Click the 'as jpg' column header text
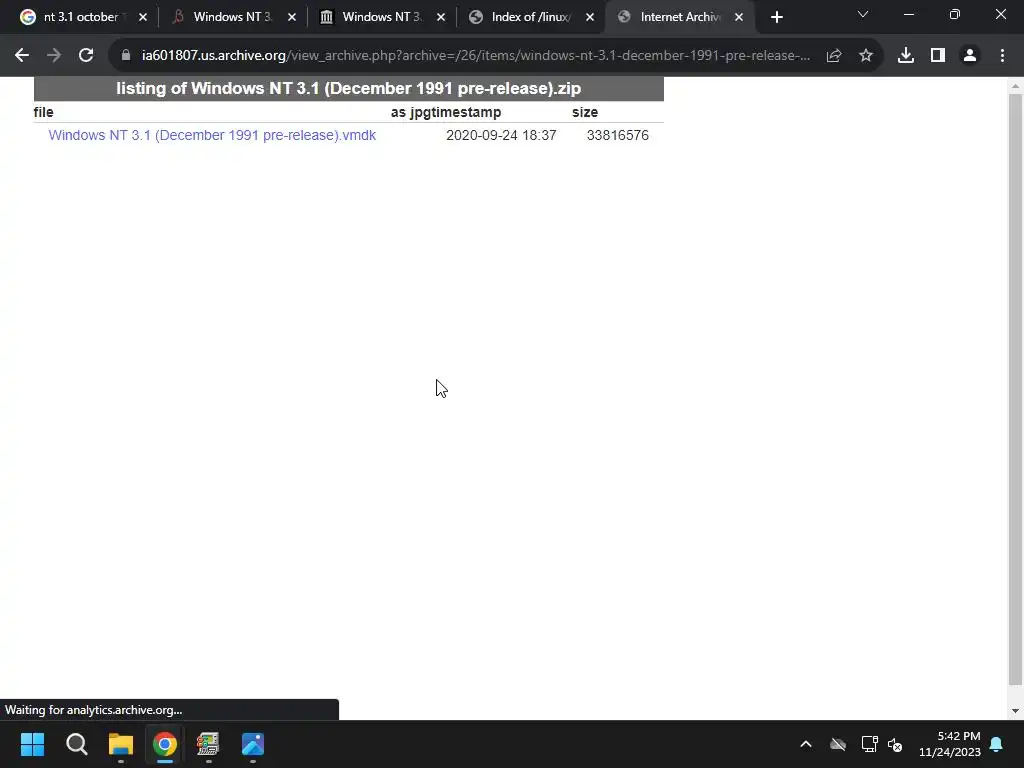1024x768 pixels. click(411, 112)
